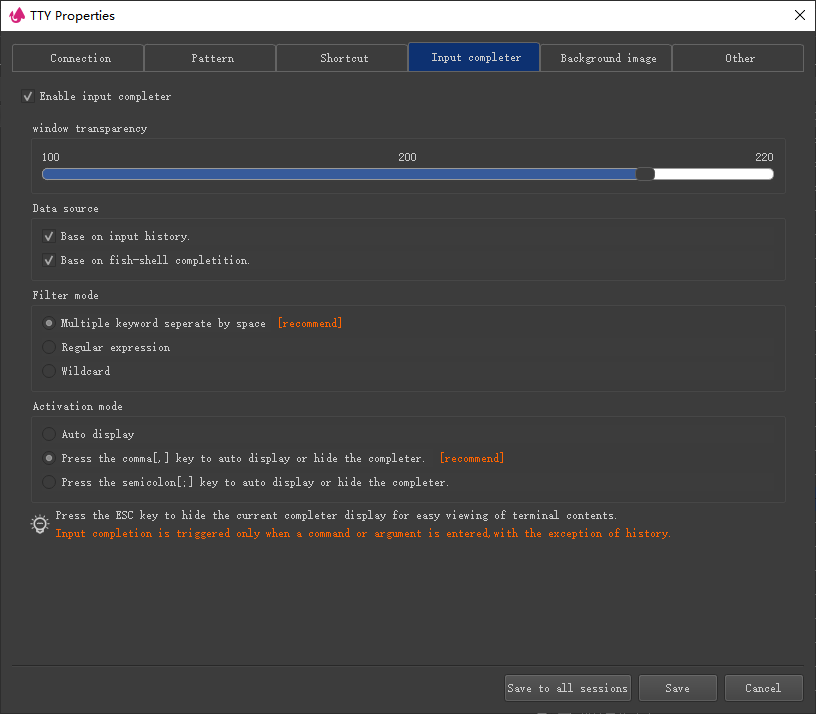
Task: Uncheck Base on fish-shell completion
Action: point(49,261)
